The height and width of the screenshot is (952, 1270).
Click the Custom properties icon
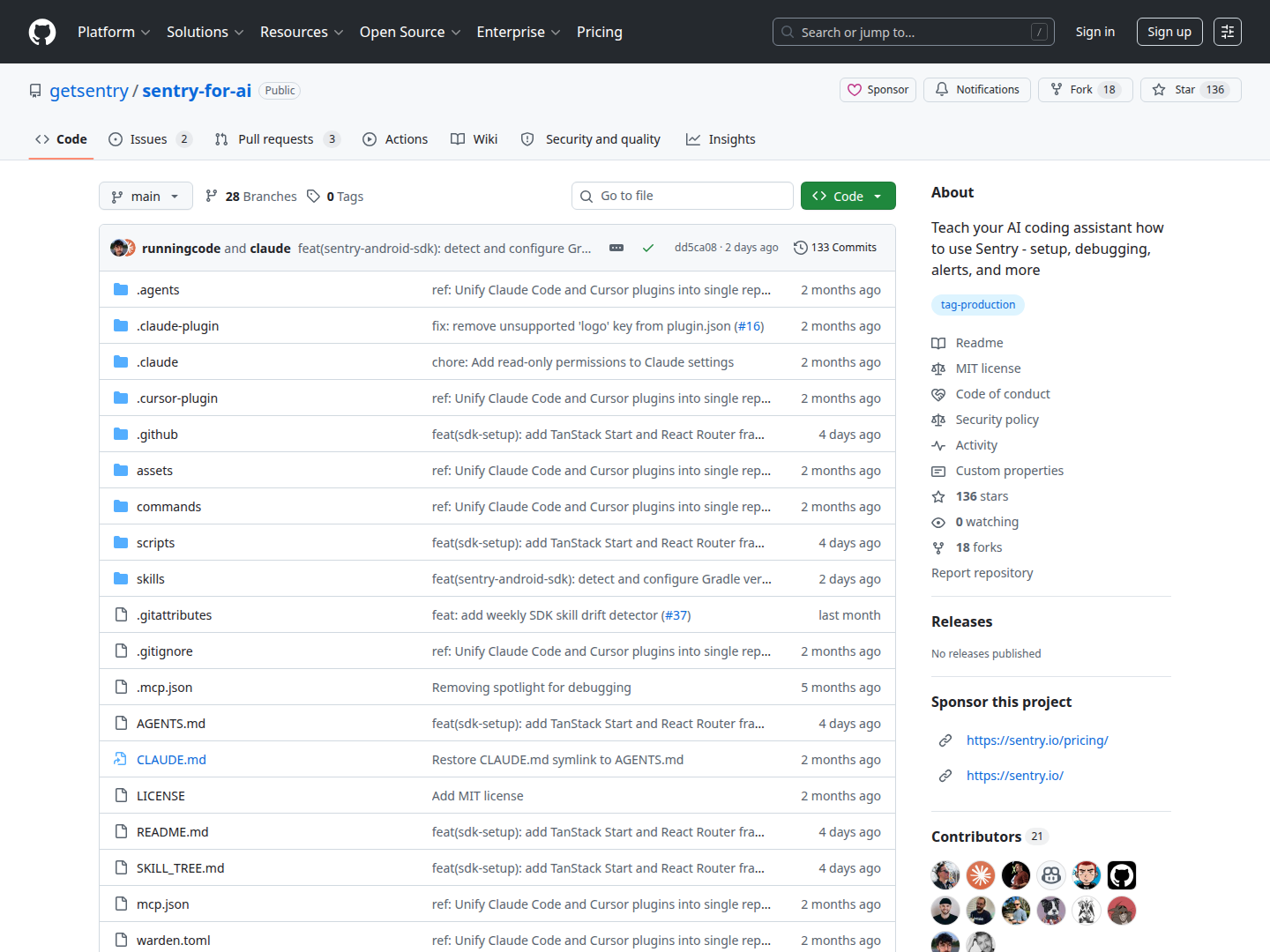938,471
